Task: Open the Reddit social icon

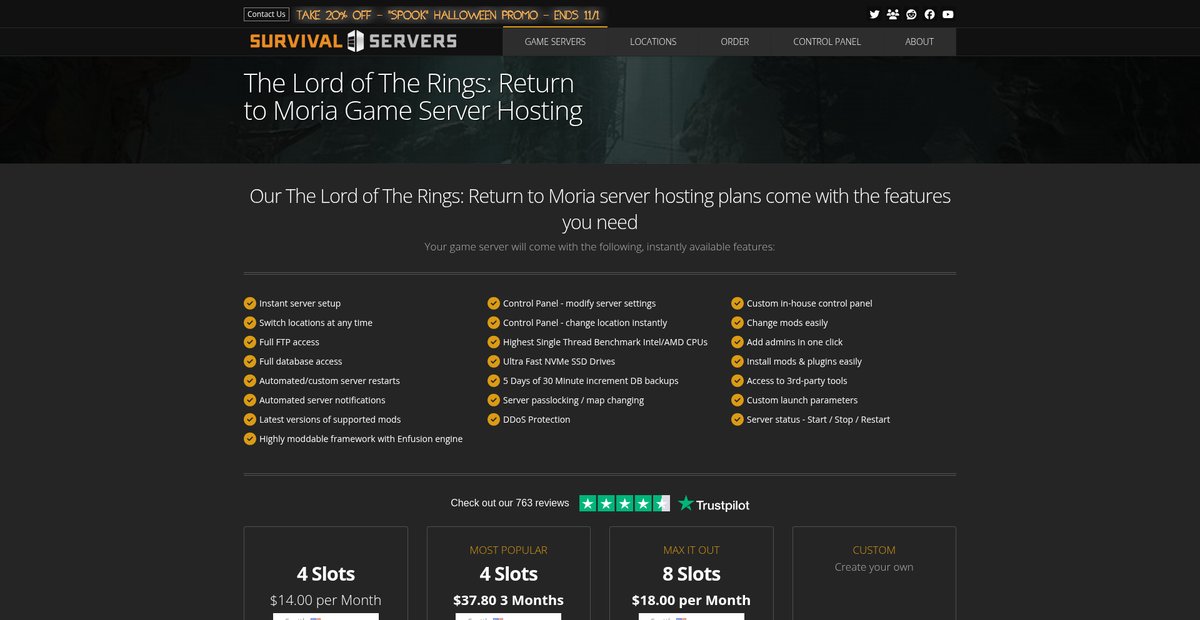Action: pyautogui.click(x=911, y=14)
